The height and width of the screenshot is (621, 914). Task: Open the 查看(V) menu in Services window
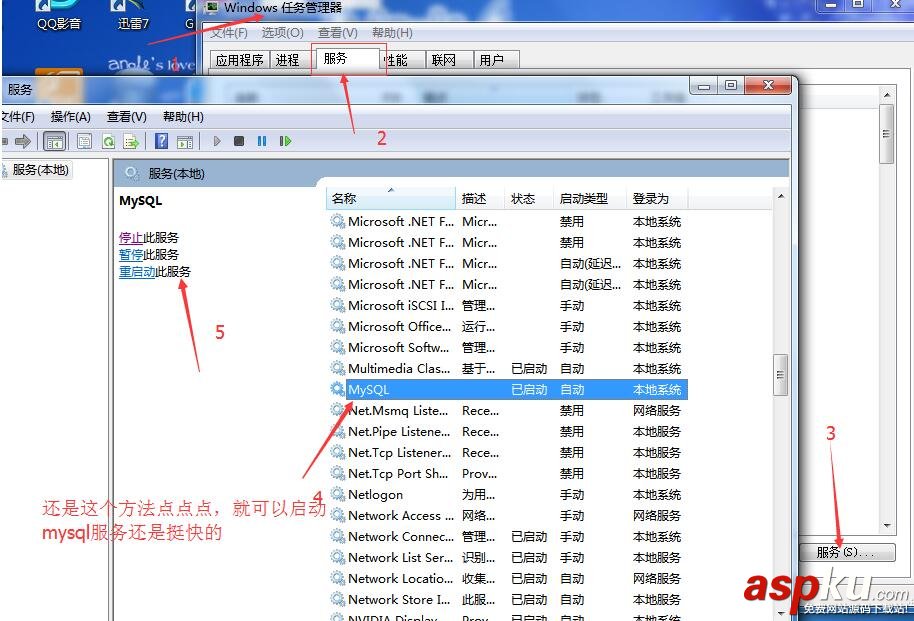126,117
